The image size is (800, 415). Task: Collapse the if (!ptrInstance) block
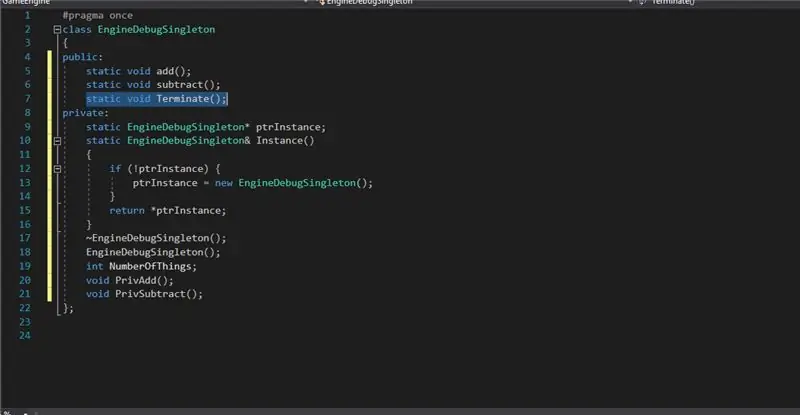coord(57,169)
